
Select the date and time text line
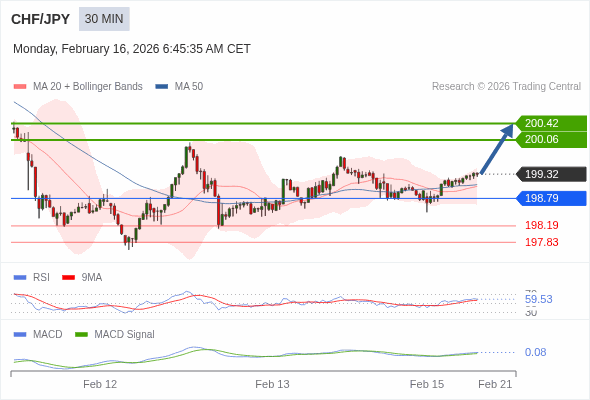(x=132, y=49)
